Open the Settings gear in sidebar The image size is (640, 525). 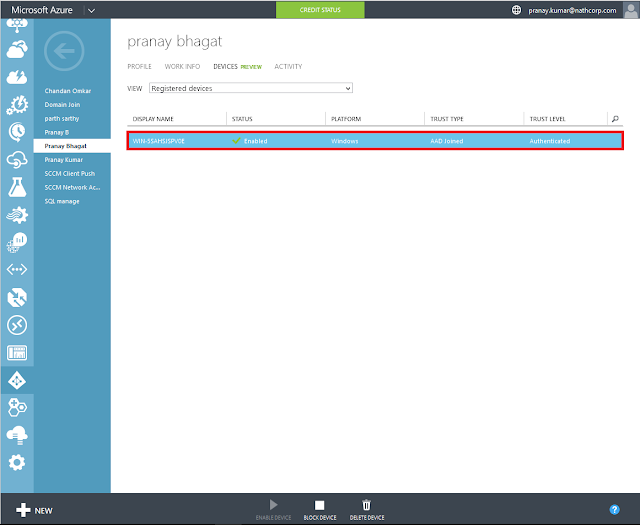(17, 463)
